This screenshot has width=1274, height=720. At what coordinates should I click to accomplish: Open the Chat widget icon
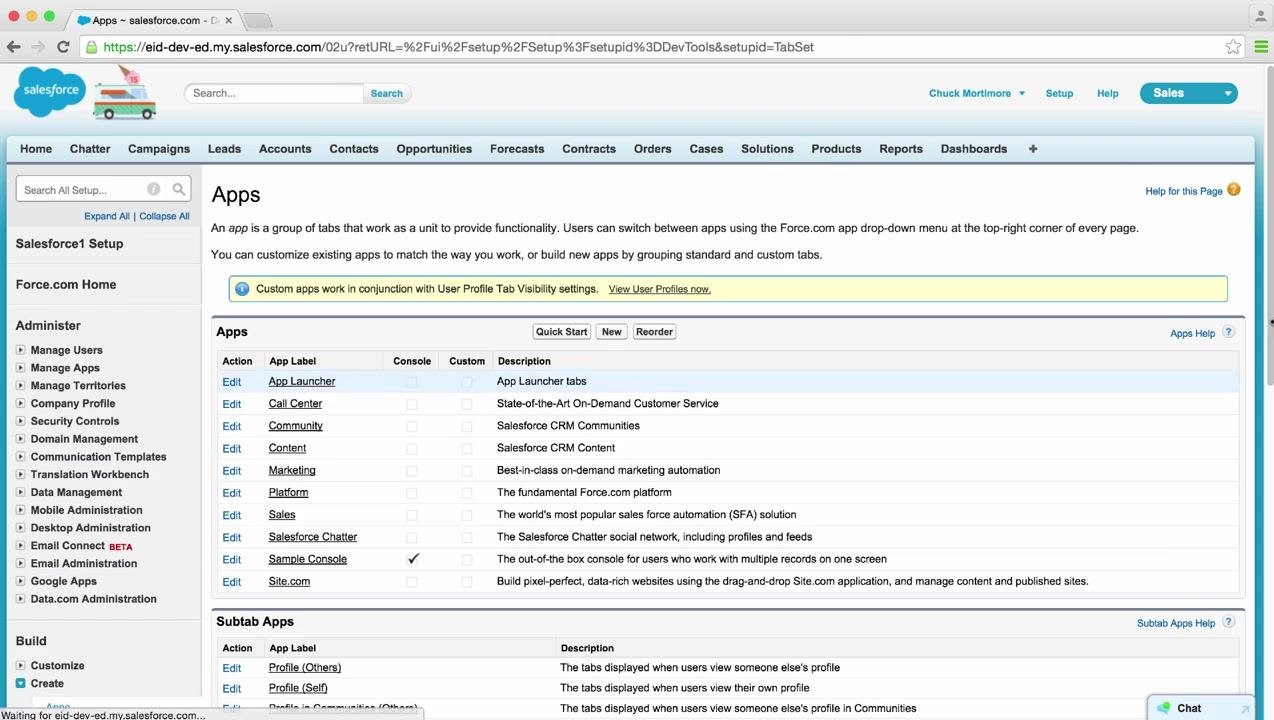1163,708
